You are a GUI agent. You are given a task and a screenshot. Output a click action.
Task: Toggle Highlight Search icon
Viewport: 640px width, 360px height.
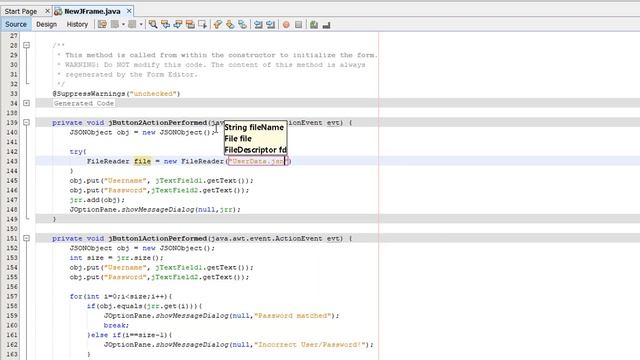tap(190, 24)
